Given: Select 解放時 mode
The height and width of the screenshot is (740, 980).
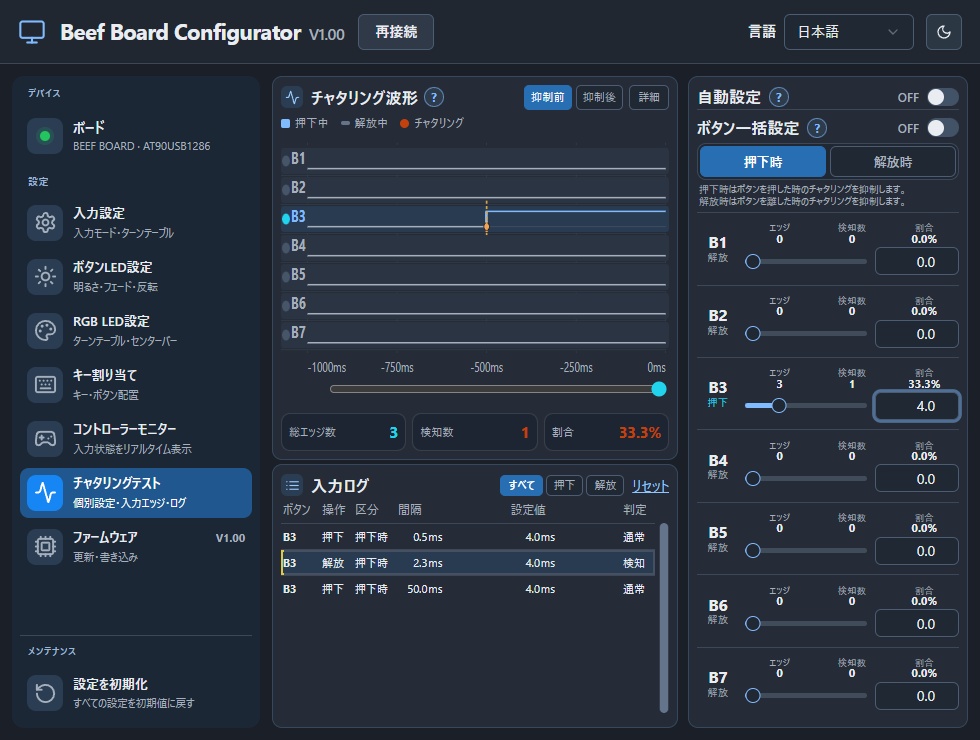Looking at the screenshot, I should click(892, 162).
